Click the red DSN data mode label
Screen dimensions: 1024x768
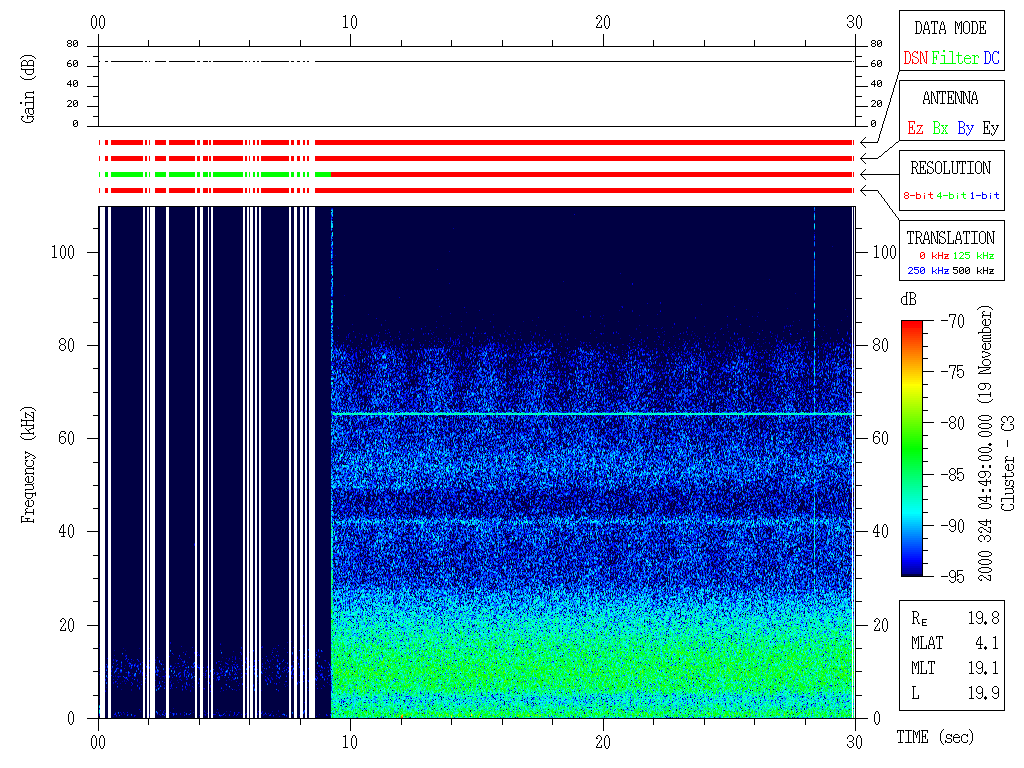click(915, 59)
